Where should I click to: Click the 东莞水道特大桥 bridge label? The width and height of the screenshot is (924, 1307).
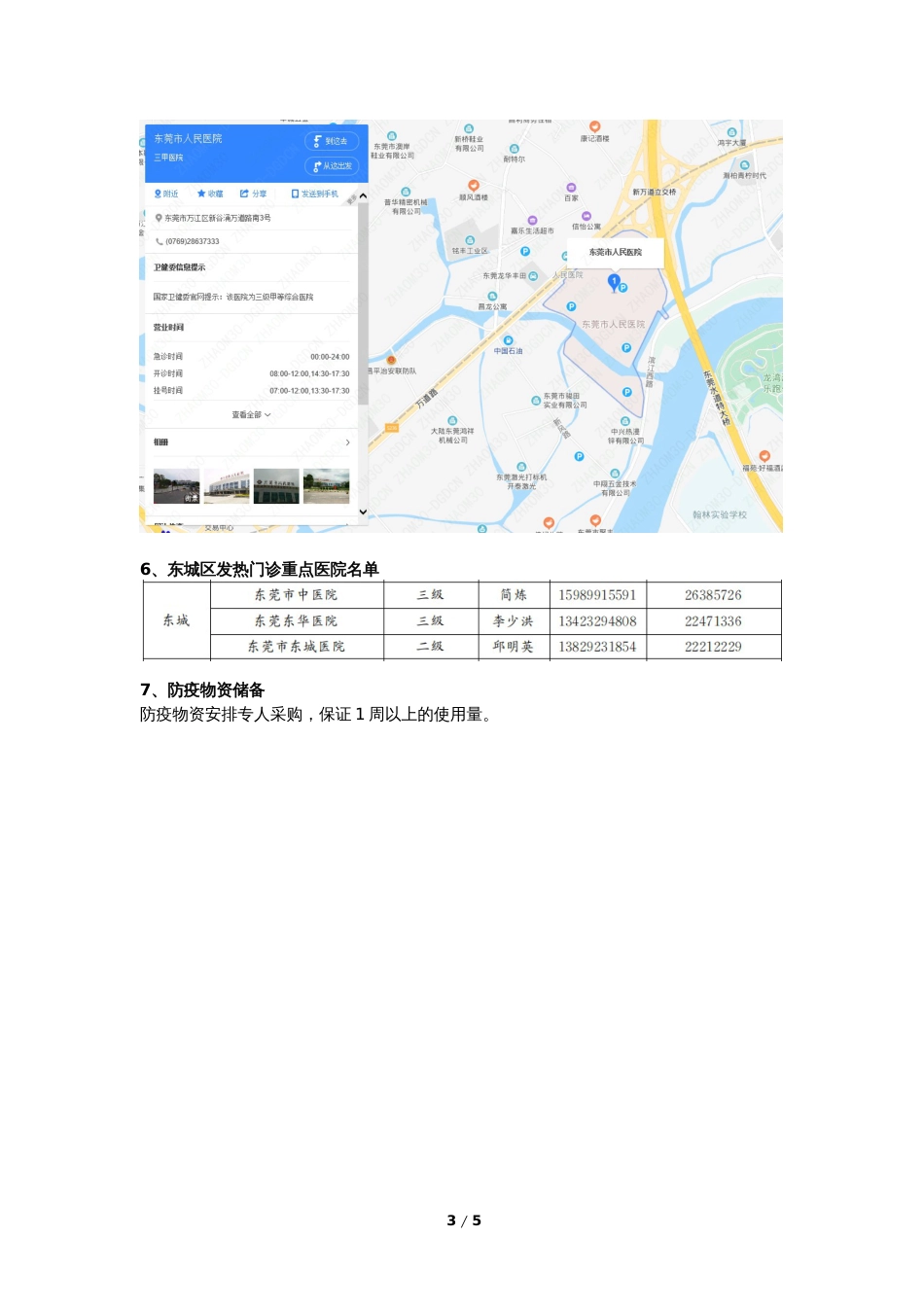[x=715, y=397]
